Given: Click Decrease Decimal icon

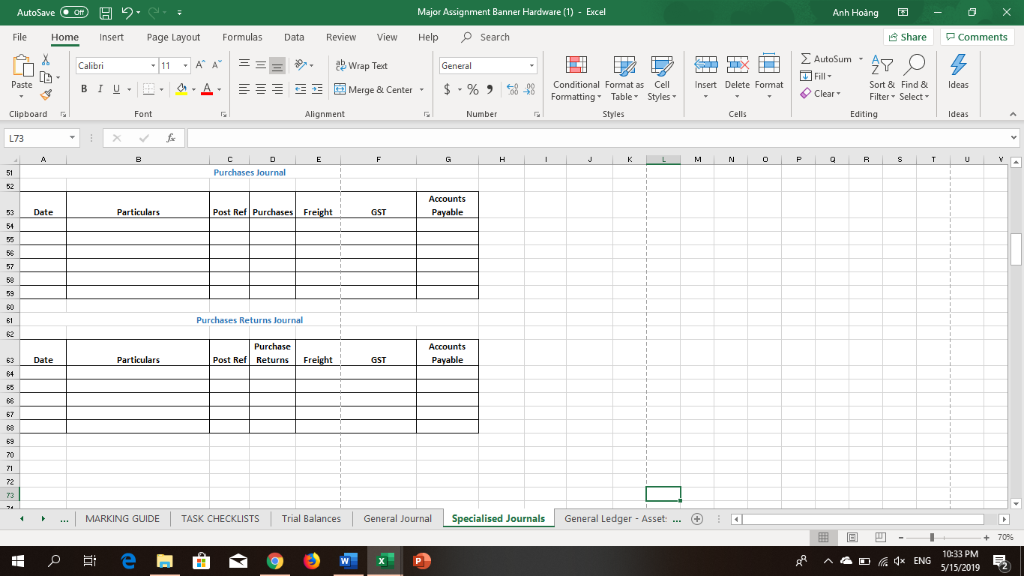Looking at the screenshot, I should tap(530, 89).
